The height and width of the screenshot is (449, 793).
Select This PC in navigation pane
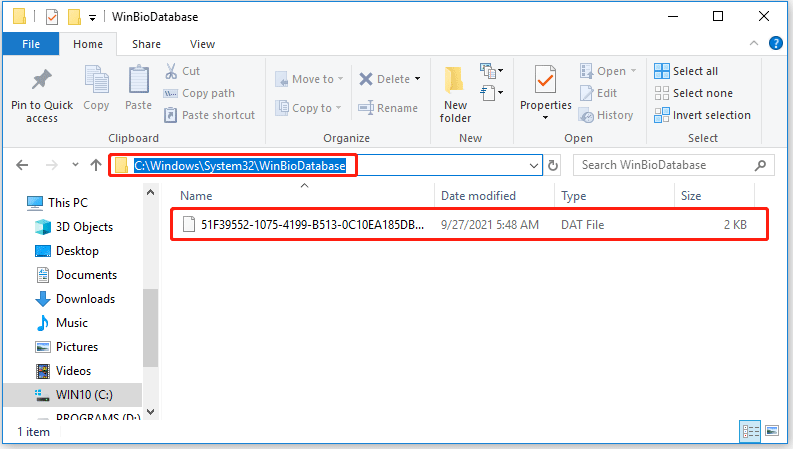point(57,203)
